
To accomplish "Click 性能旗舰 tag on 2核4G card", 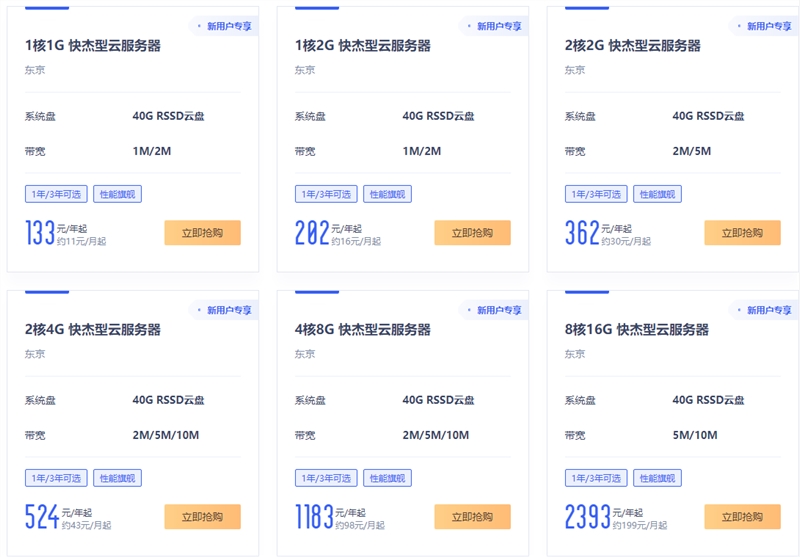I will click(x=117, y=478).
